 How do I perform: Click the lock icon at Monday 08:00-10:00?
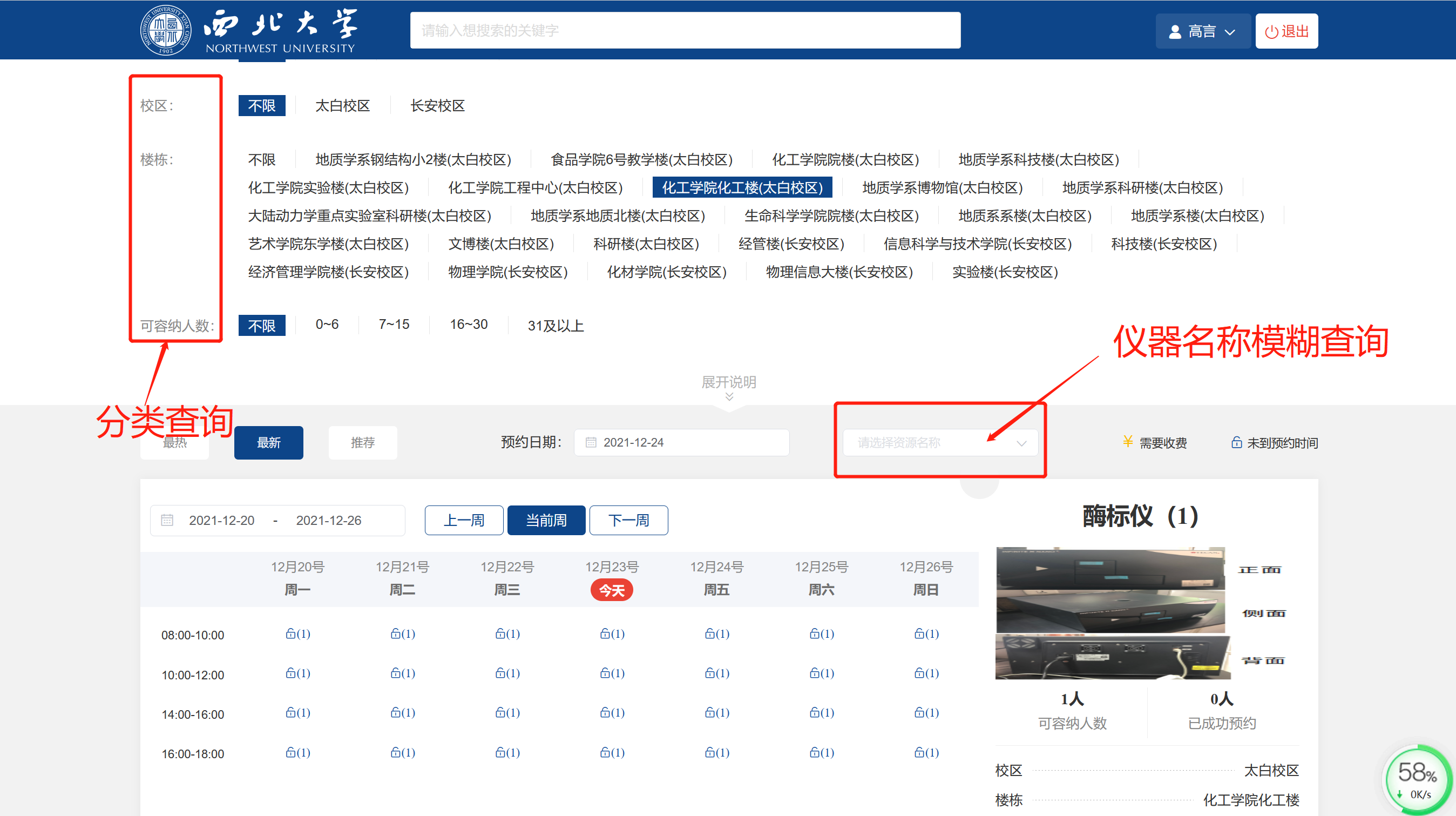(x=290, y=633)
